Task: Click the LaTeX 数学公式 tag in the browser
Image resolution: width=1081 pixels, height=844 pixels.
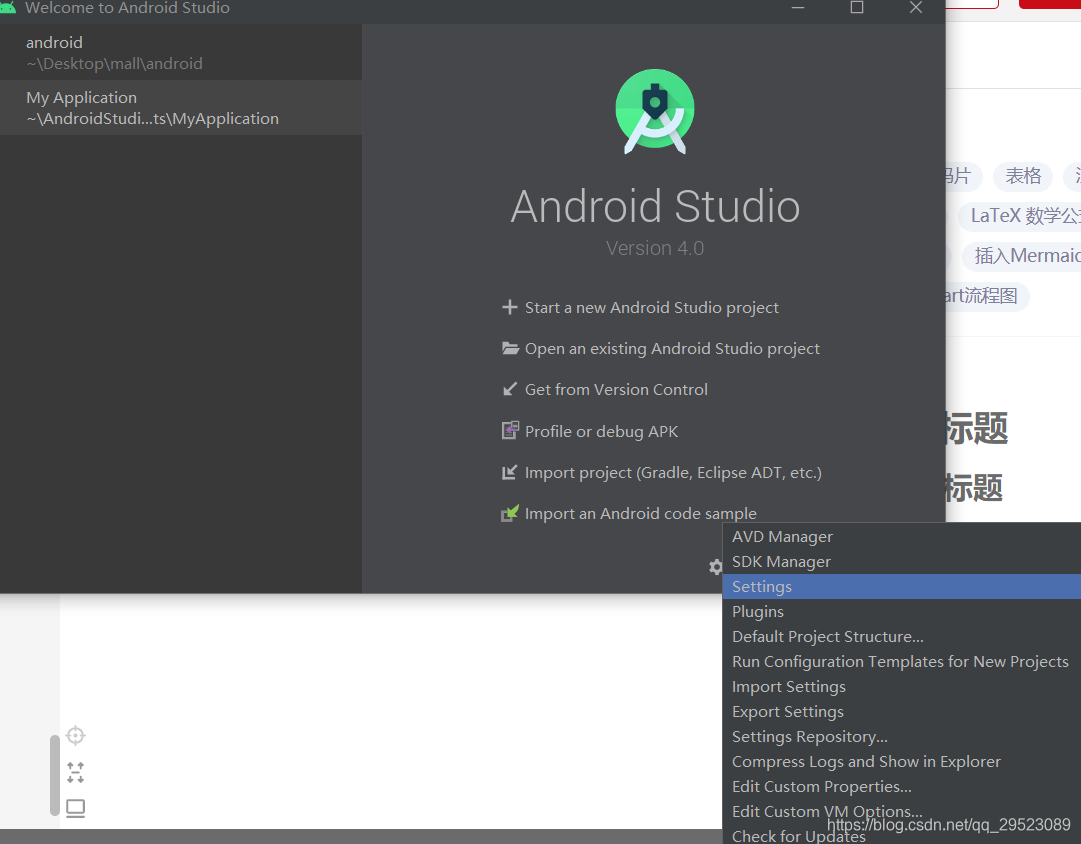Action: tap(1020, 217)
